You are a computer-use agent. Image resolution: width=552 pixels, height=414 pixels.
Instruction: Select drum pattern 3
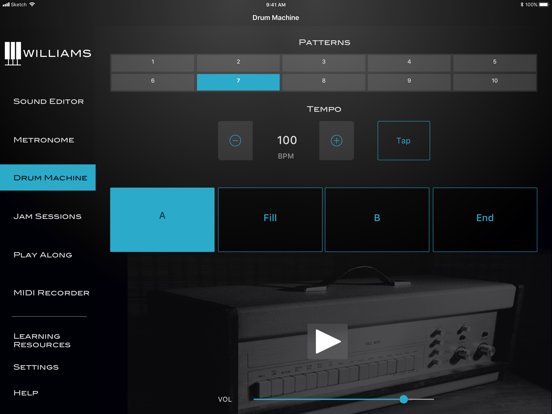tap(324, 63)
